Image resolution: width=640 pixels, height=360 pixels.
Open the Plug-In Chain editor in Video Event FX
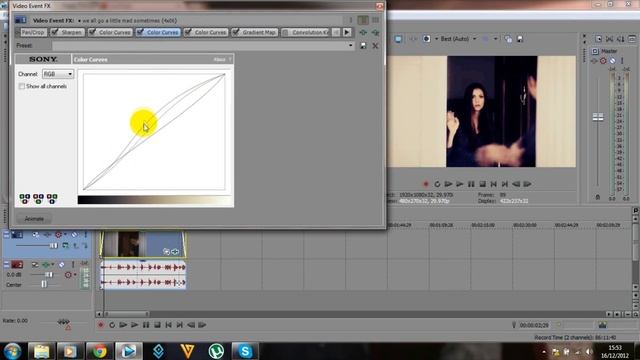point(363,32)
